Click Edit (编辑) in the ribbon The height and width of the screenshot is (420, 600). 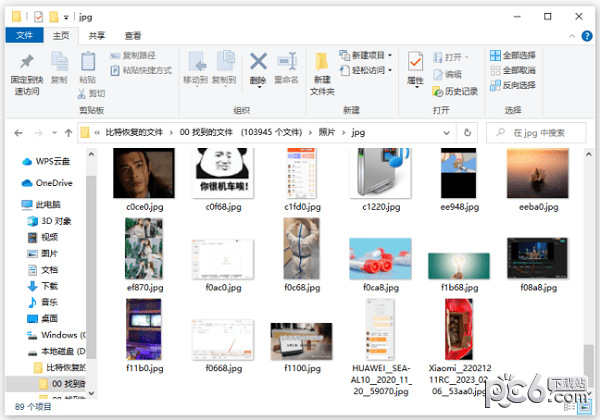pos(447,74)
